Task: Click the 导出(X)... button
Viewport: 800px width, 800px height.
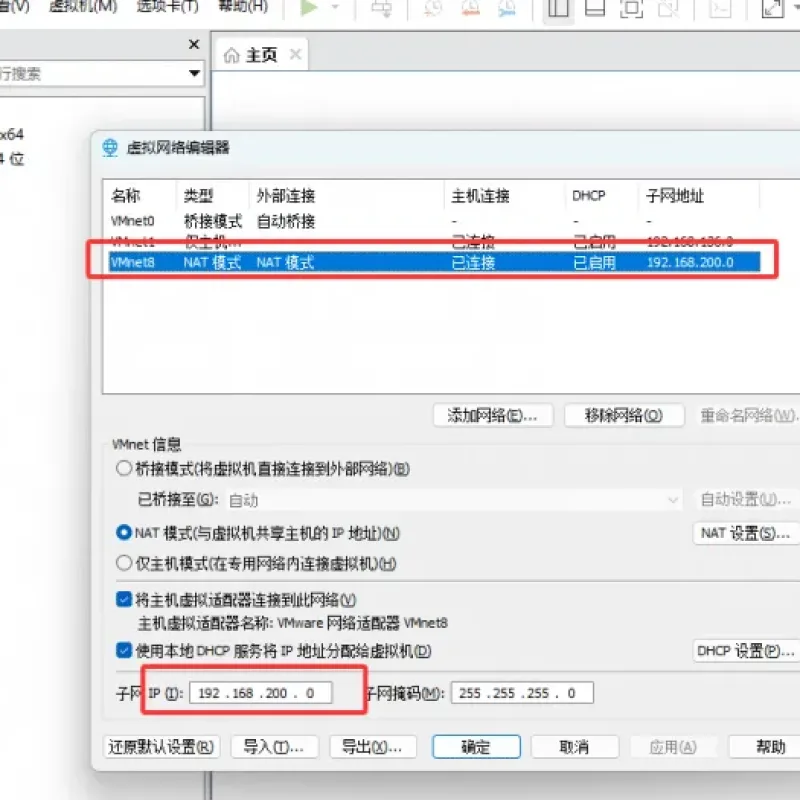Action: tap(373, 747)
